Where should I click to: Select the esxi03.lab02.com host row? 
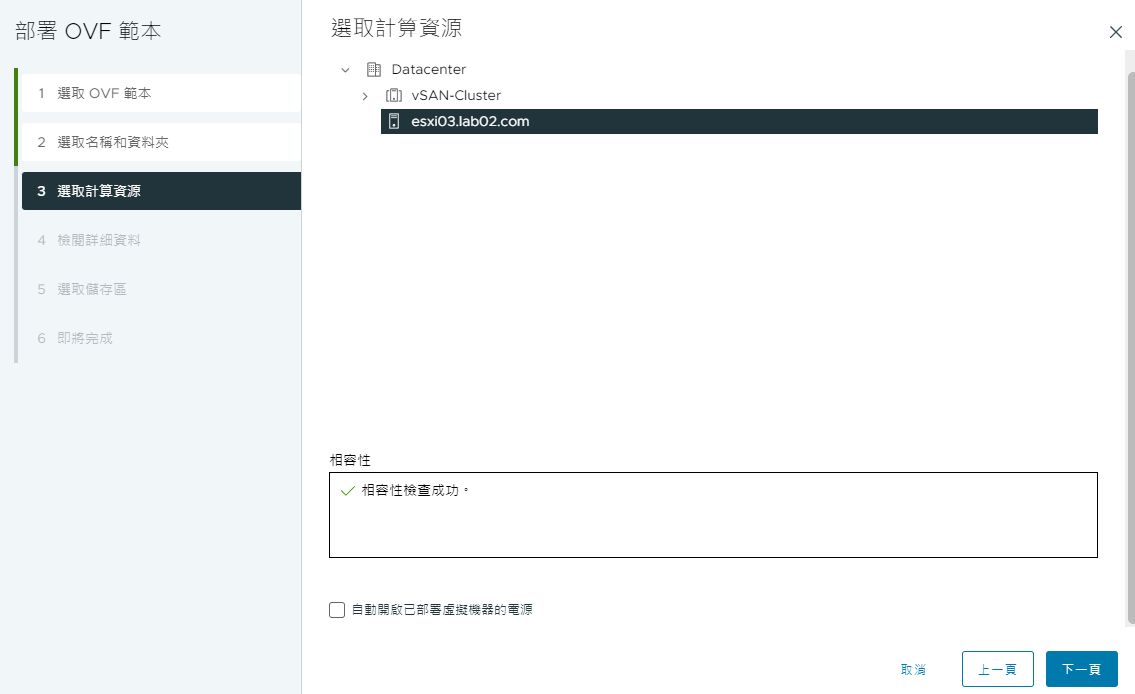pos(739,122)
